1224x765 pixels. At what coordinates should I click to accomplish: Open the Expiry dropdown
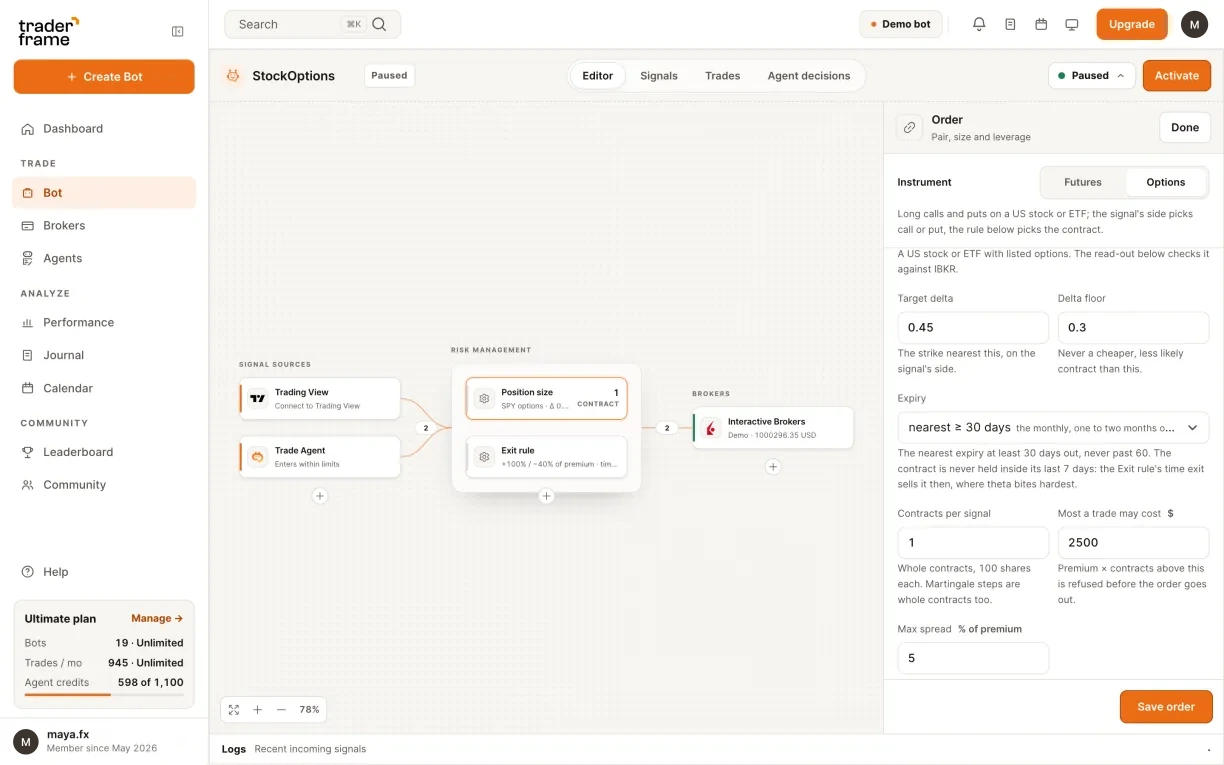[x=1053, y=427]
